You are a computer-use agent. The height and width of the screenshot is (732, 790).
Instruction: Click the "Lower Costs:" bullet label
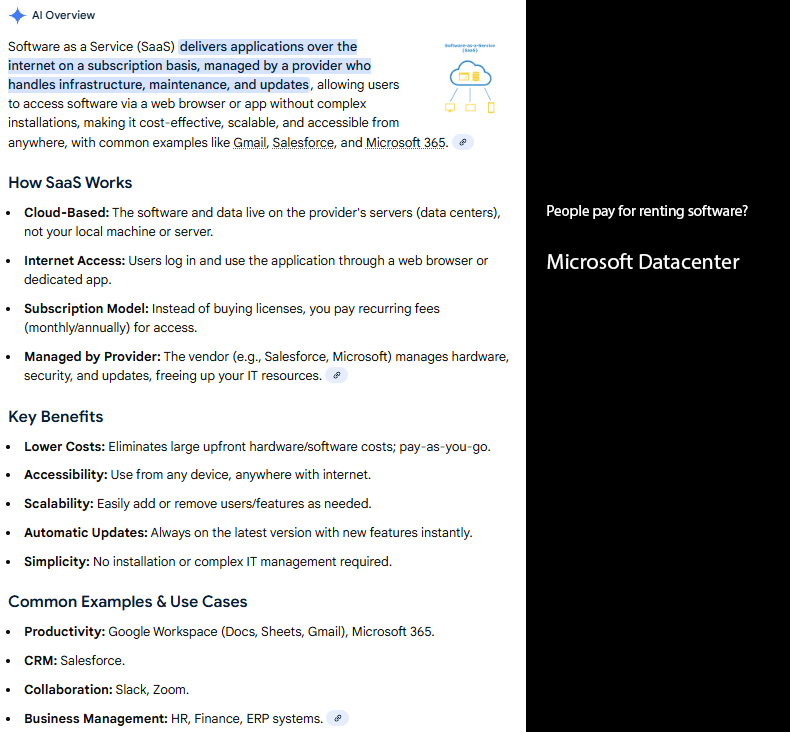64,446
